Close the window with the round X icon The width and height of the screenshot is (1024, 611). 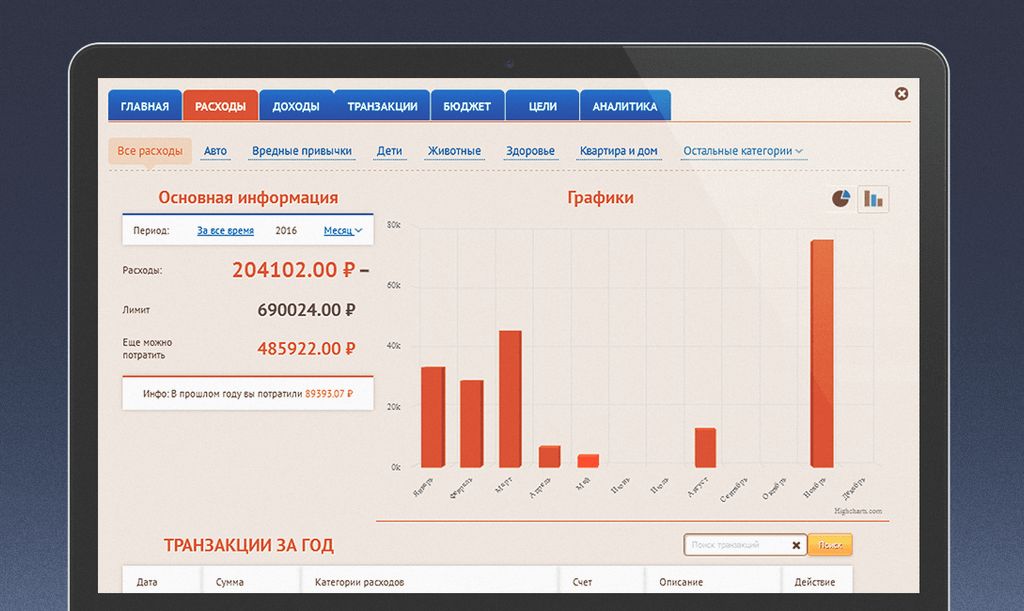[901, 94]
